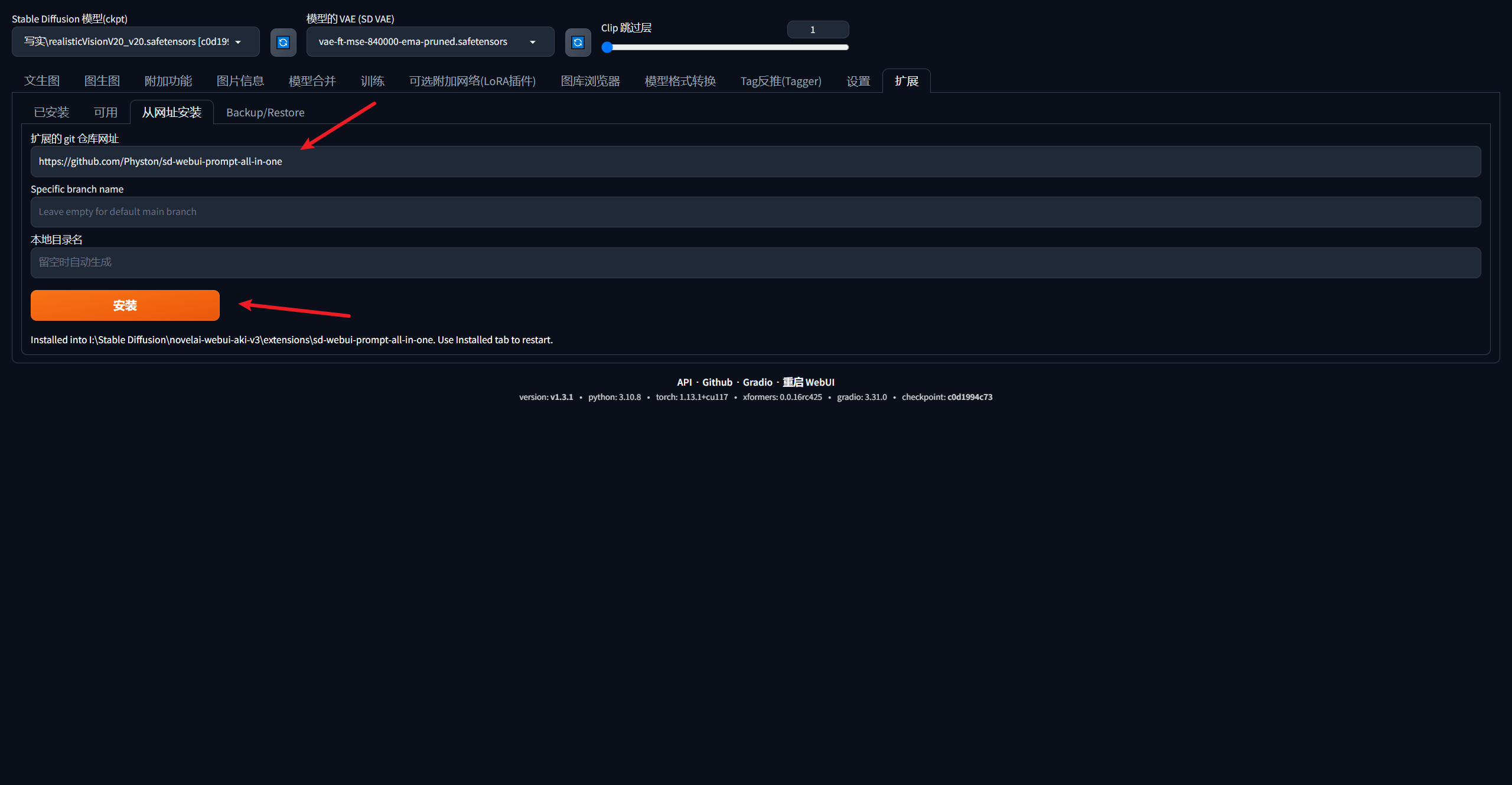Select the 模型合并 tab
Screen dimensions: 1512x785
pos(312,81)
